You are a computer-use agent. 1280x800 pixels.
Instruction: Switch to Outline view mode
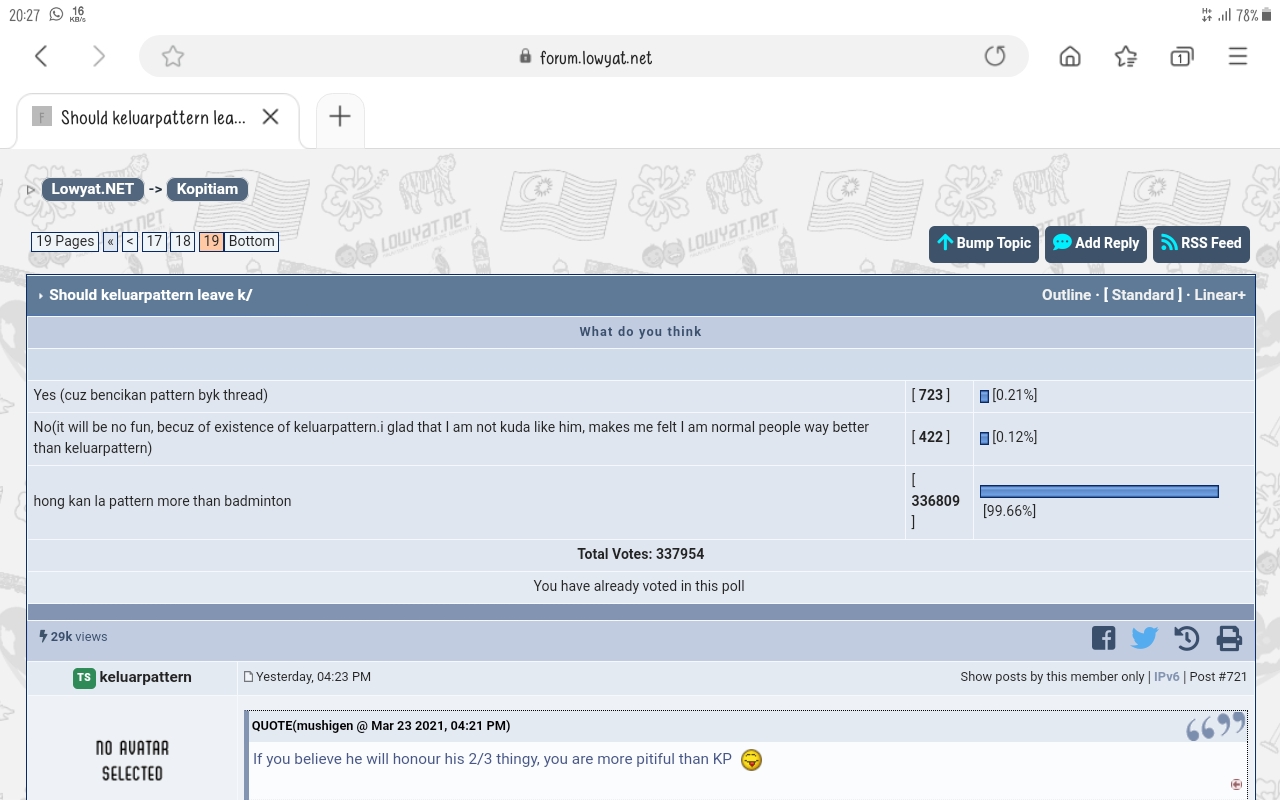tap(1066, 295)
